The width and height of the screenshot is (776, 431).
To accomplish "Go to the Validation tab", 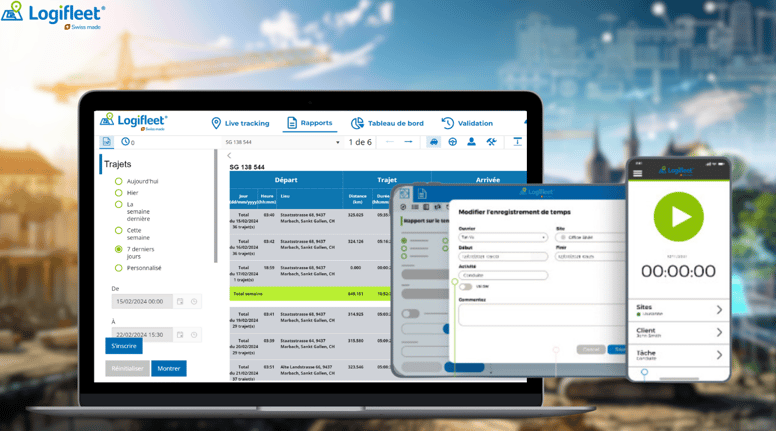I will pos(467,123).
